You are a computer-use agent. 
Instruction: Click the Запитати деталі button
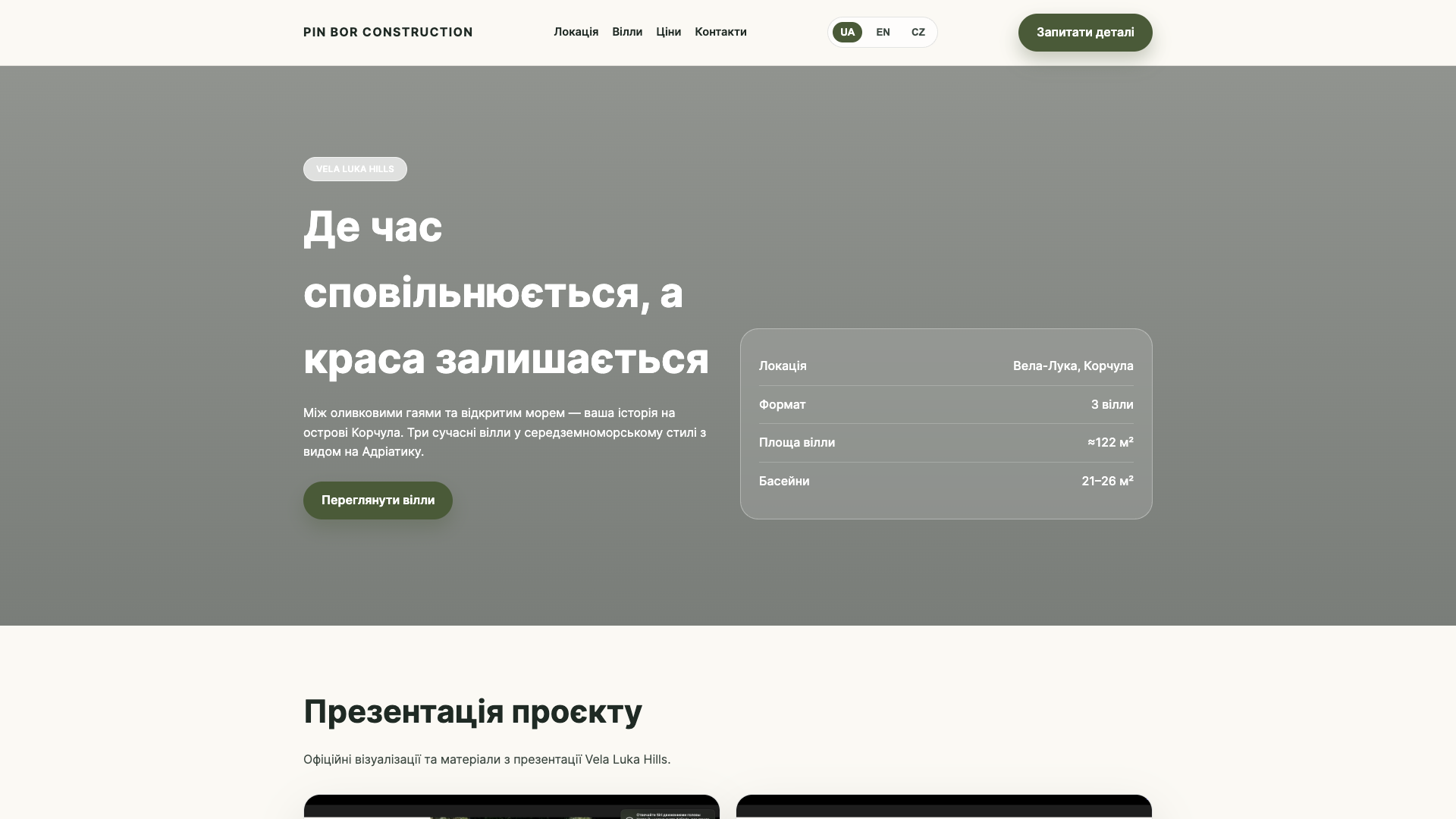(1085, 33)
